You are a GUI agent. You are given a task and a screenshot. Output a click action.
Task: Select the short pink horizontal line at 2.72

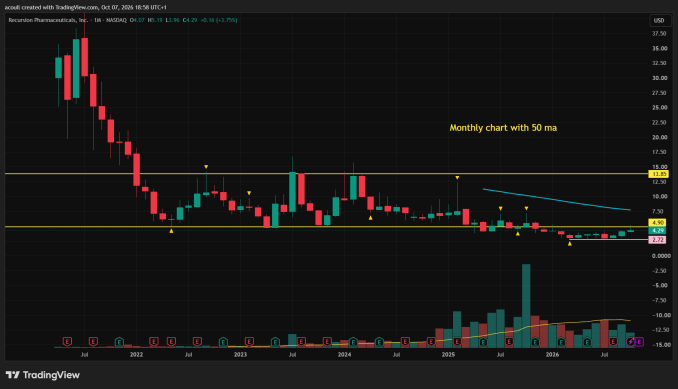click(609, 239)
